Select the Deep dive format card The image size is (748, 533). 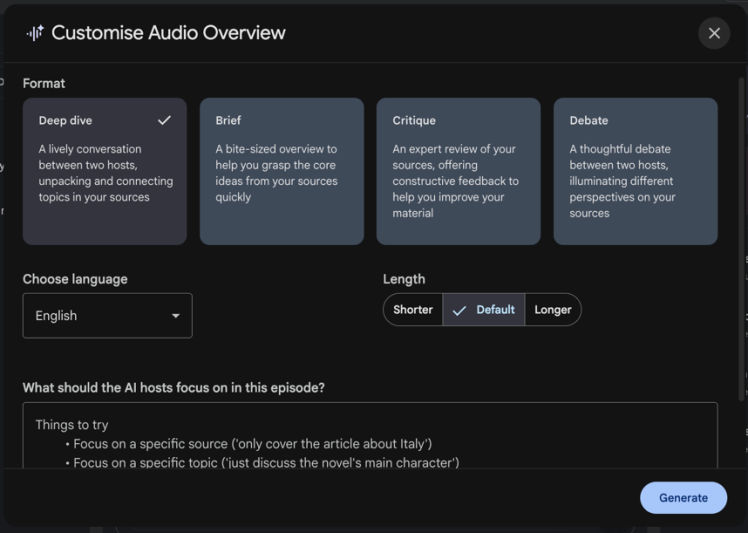pos(104,171)
